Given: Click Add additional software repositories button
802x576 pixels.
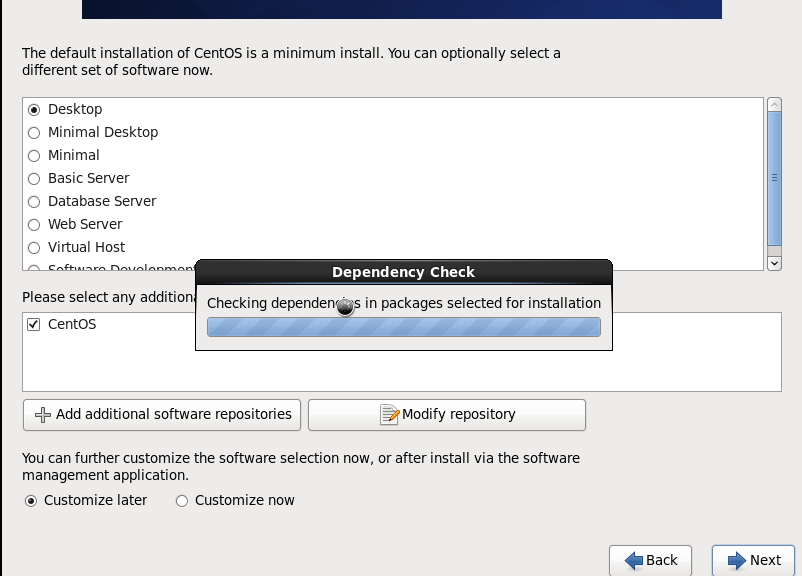Looking at the screenshot, I should tap(162, 415).
